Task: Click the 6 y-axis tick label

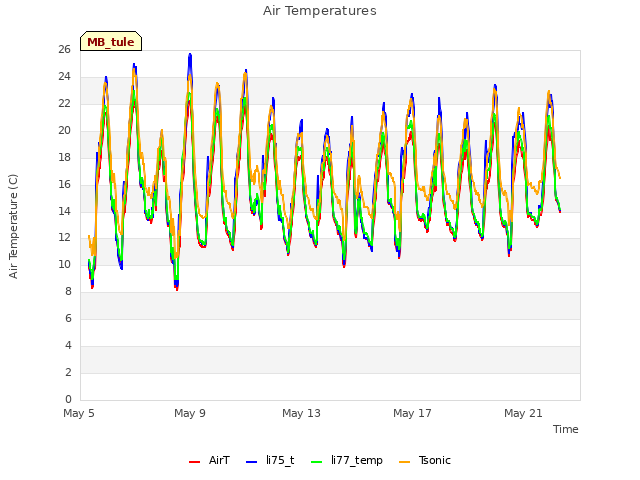Action: point(68,318)
